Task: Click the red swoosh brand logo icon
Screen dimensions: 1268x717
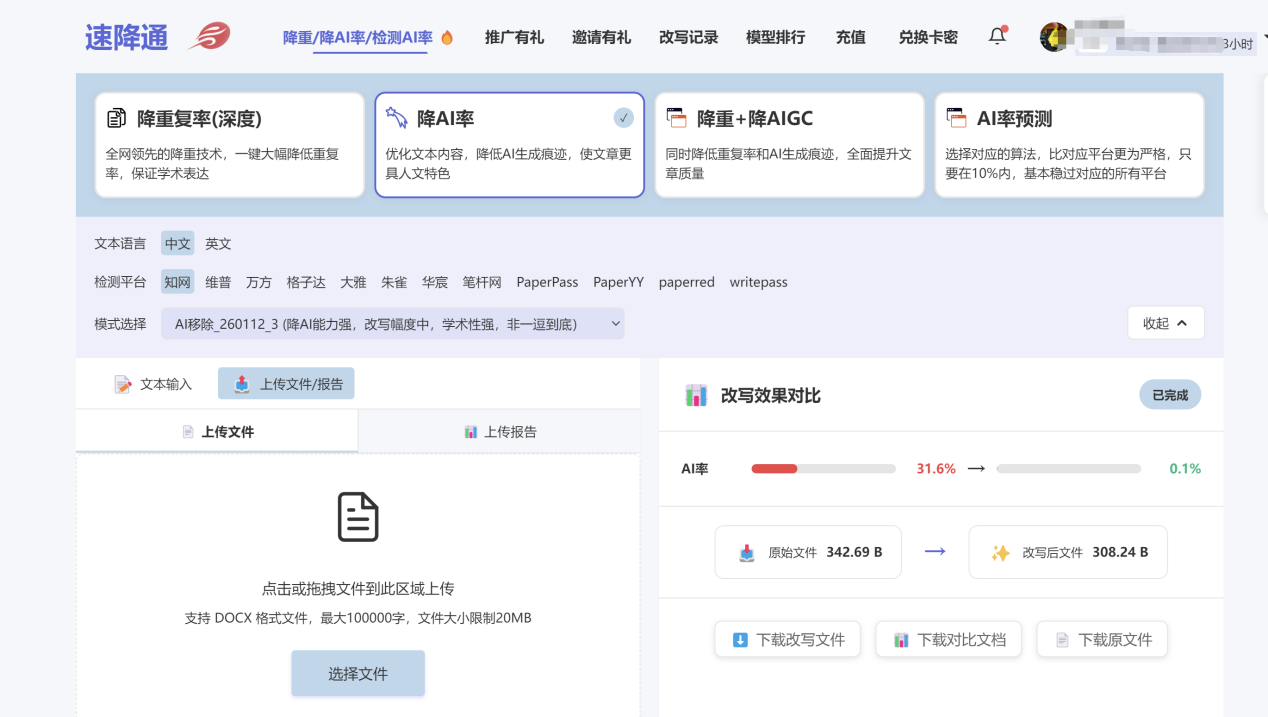Action: (209, 37)
